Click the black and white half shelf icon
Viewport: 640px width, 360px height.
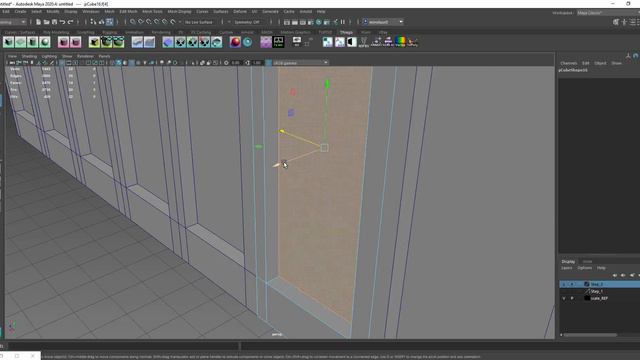click(351, 42)
